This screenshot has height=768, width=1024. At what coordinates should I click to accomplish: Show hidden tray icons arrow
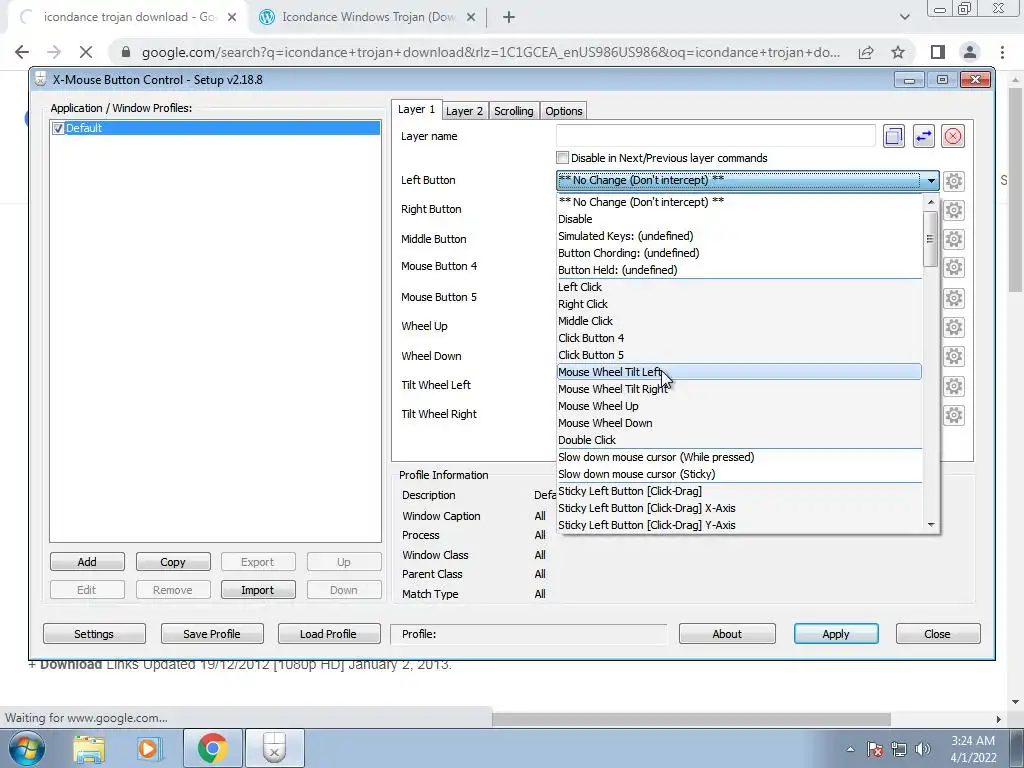point(850,749)
